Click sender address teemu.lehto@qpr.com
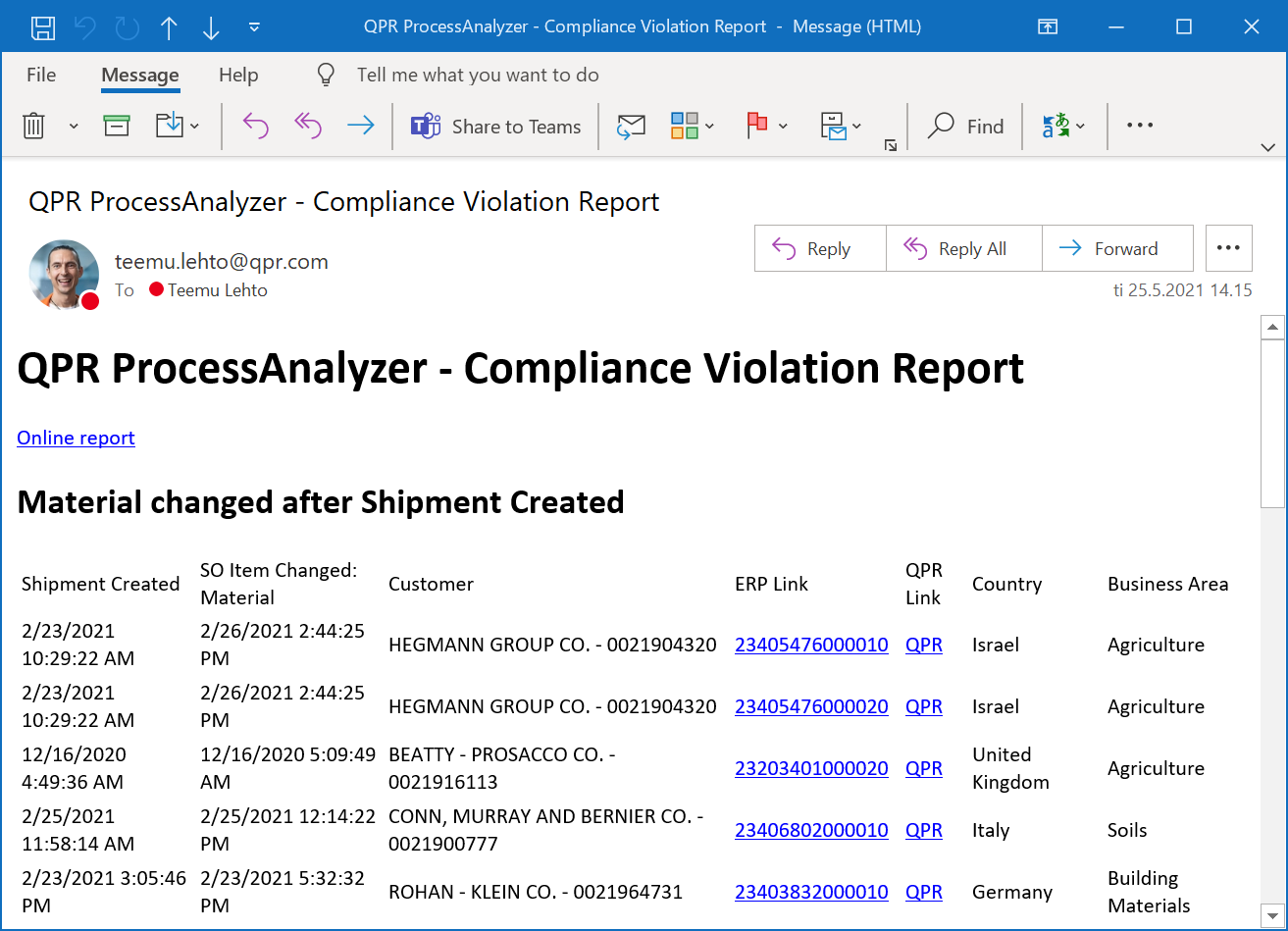Image resolution: width=1288 pixels, height=931 pixels. point(222,262)
